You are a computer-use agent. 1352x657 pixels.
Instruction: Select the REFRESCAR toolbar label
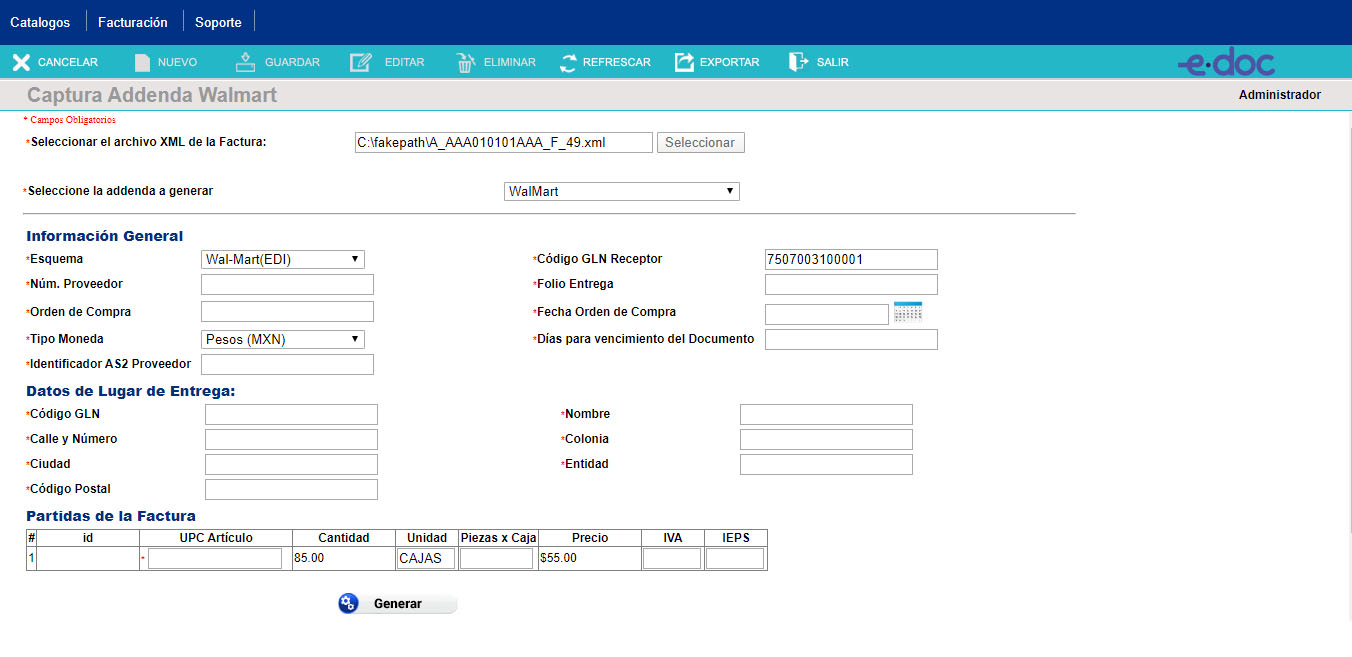pos(617,63)
